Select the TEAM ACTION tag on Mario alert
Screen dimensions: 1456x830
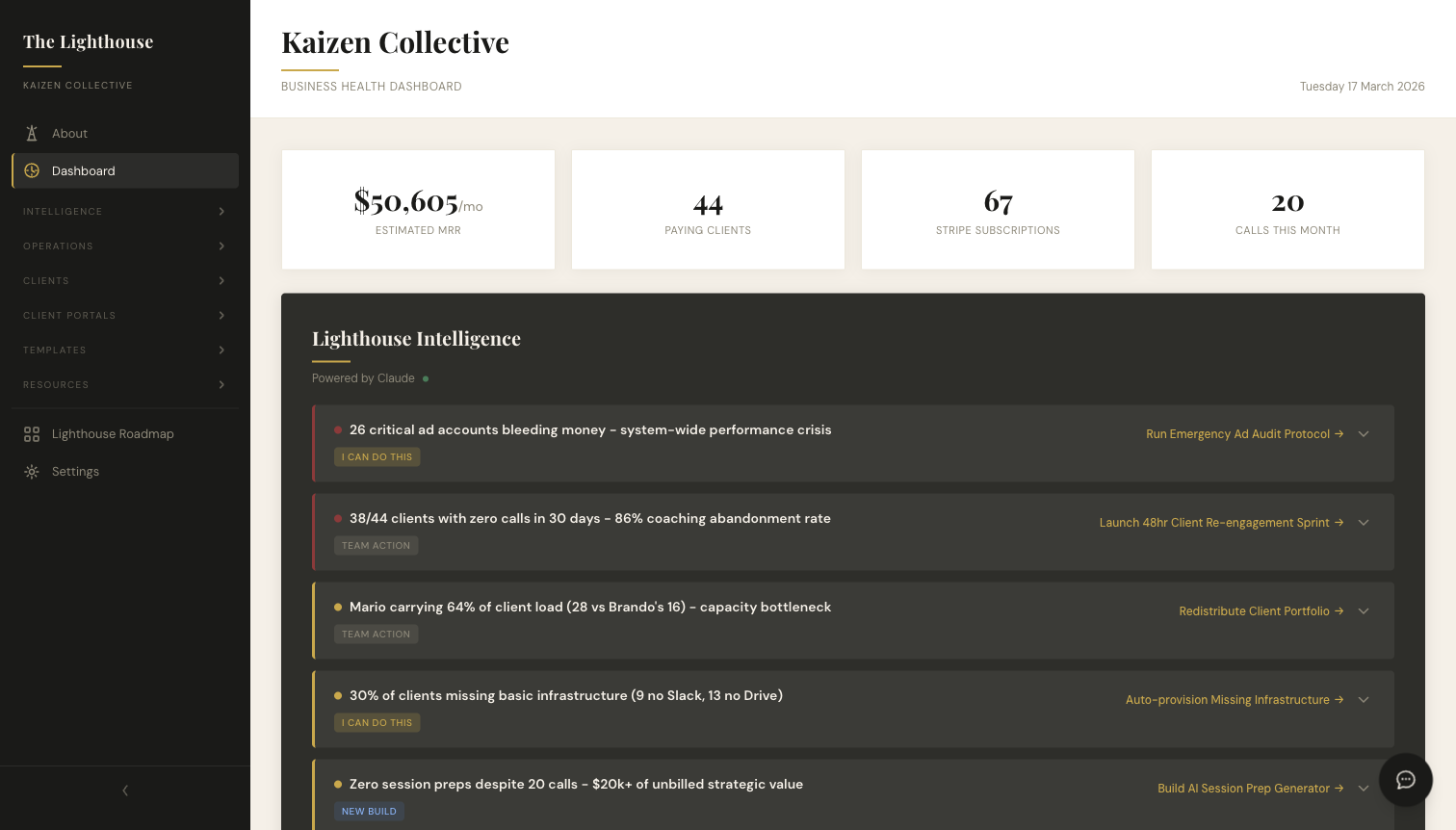376,634
